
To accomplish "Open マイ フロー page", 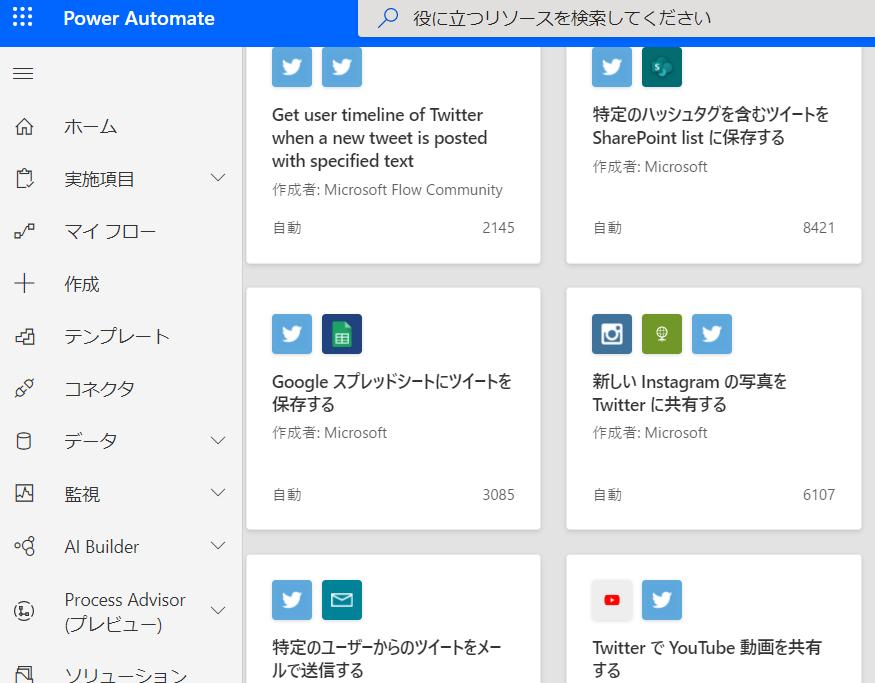I will pos(110,231).
